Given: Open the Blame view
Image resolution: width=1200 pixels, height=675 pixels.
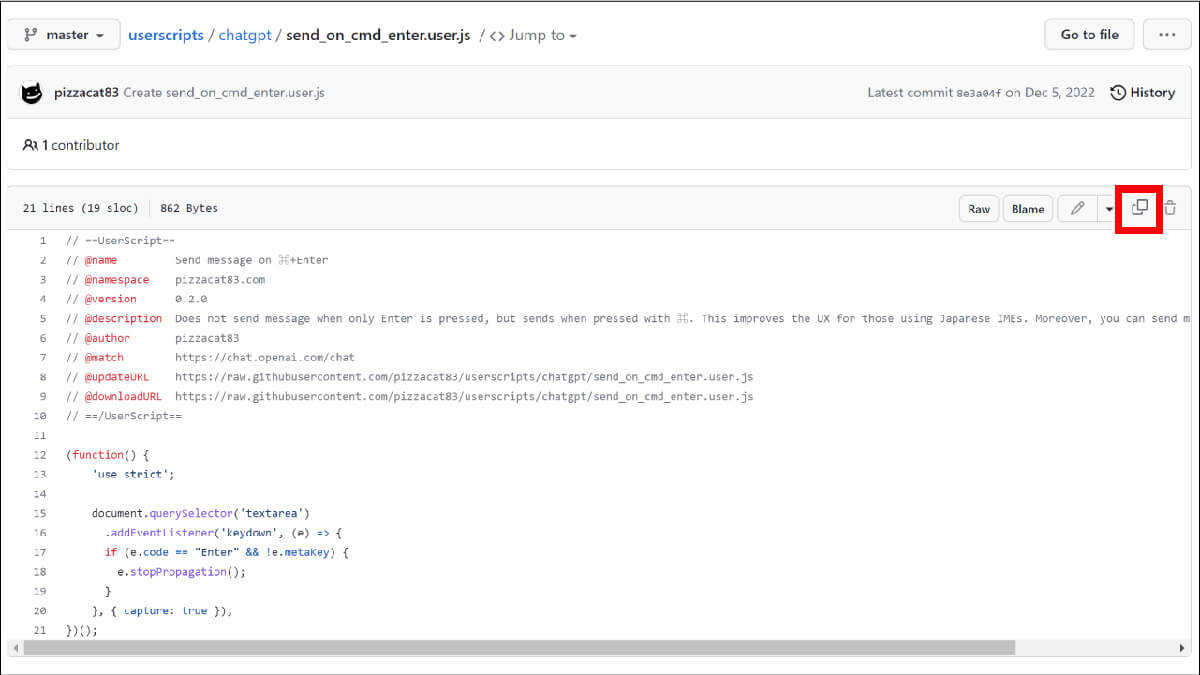Looking at the screenshot, I should 1027,209.
